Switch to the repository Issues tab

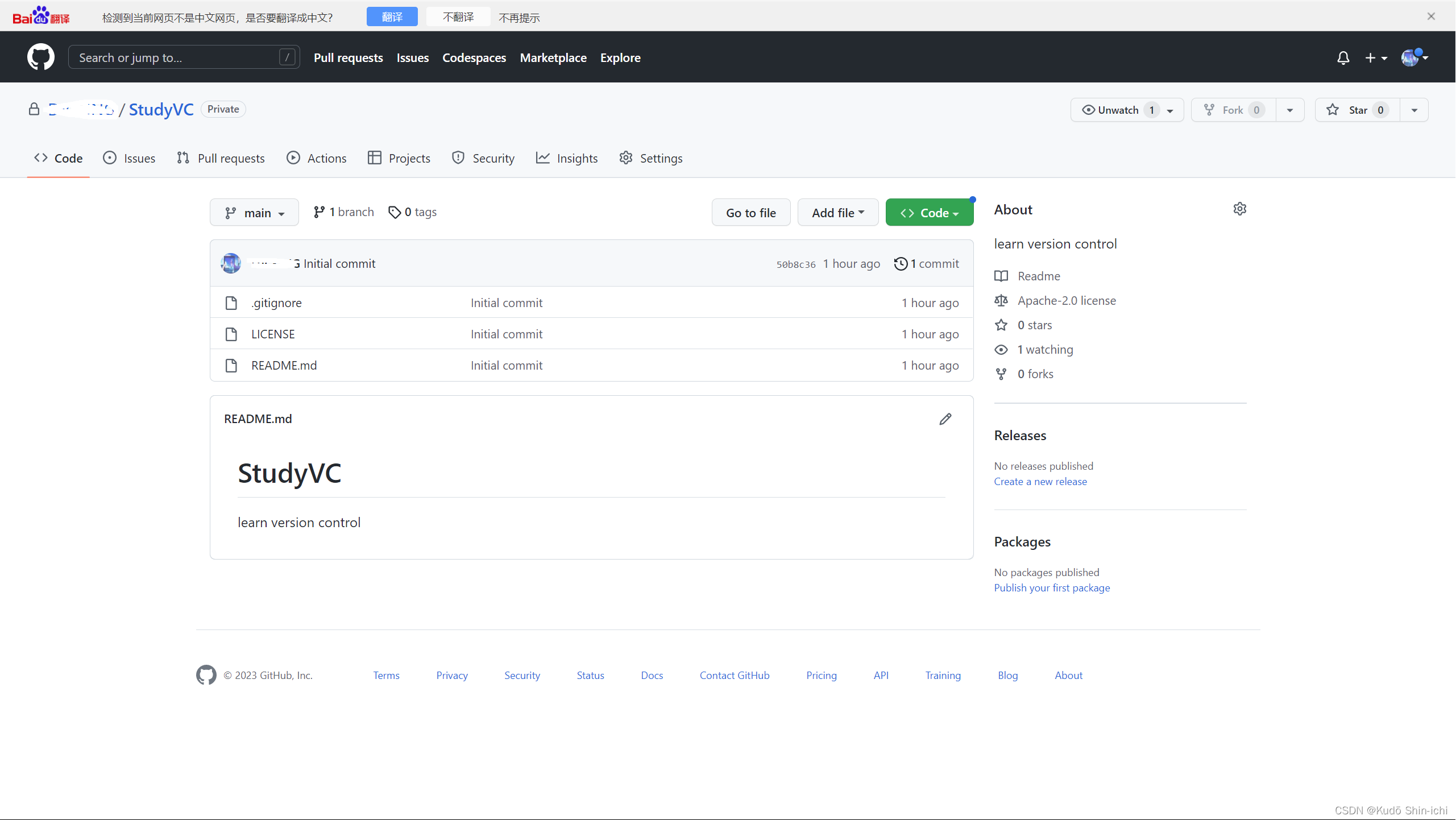pos(129,158)
